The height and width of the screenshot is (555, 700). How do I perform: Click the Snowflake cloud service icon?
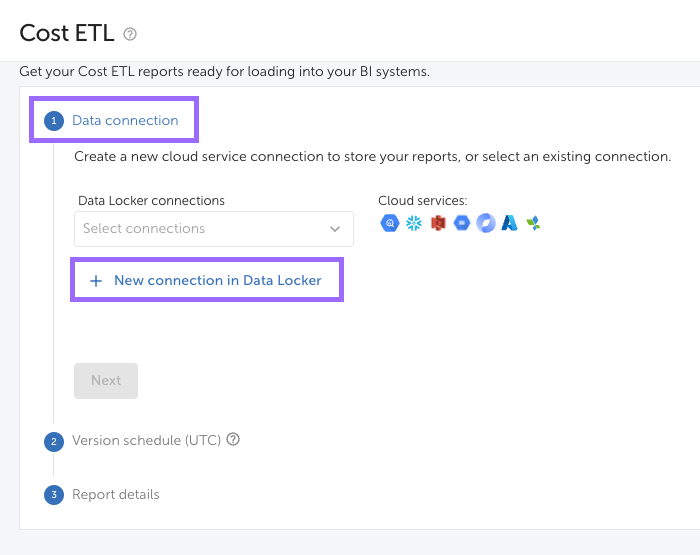[414, 223]
